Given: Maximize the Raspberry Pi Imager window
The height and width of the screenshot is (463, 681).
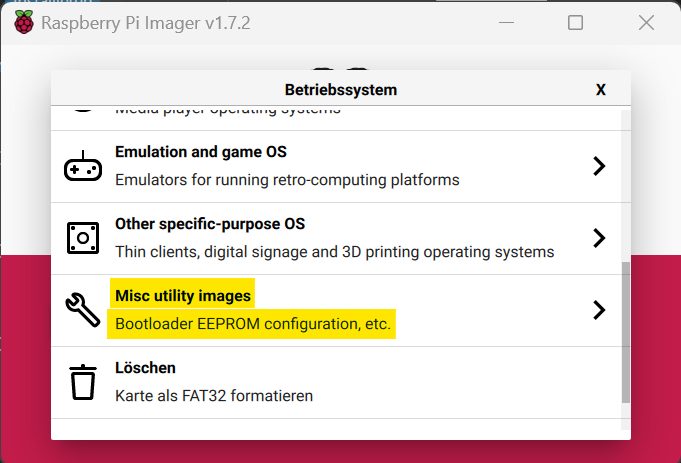Looking at the screenshot, I should (575, 22).
